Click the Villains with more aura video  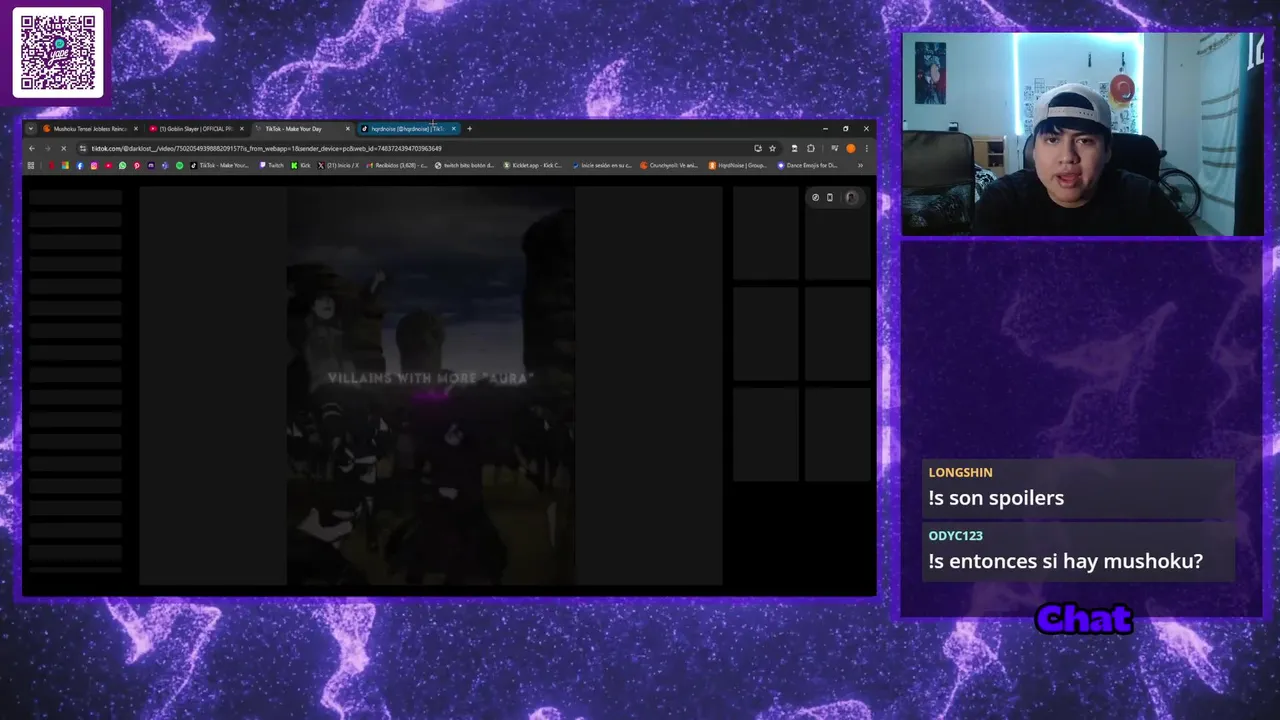tap(431, 385)
